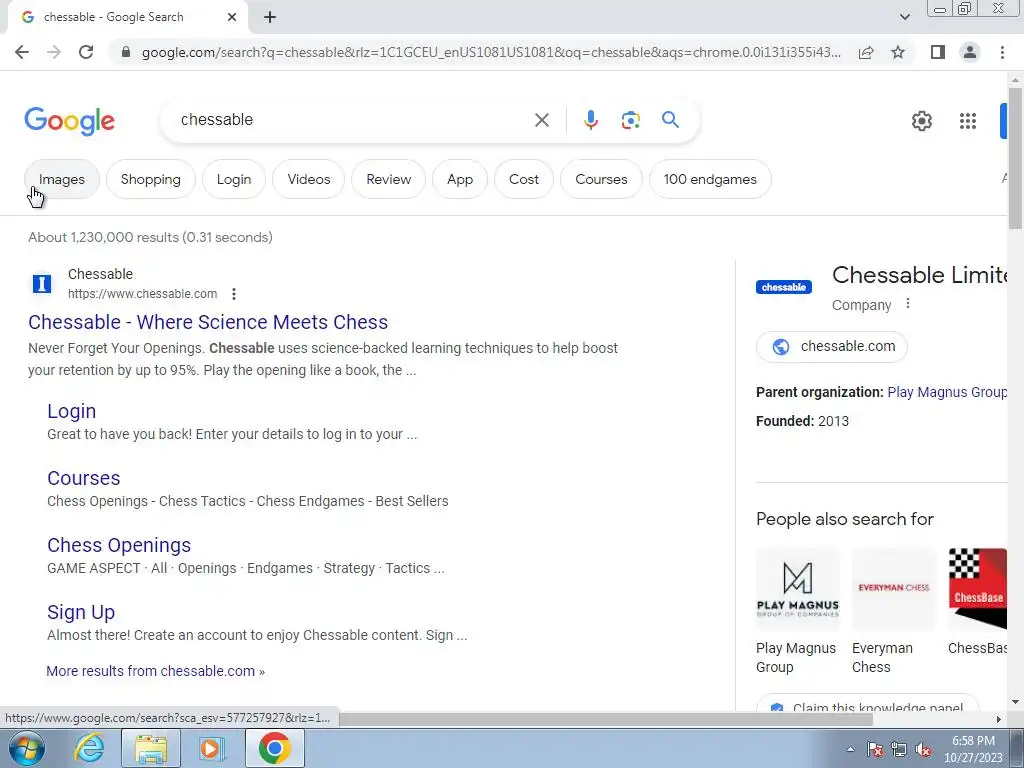Select the Images filter chip

tap(62, 179)
